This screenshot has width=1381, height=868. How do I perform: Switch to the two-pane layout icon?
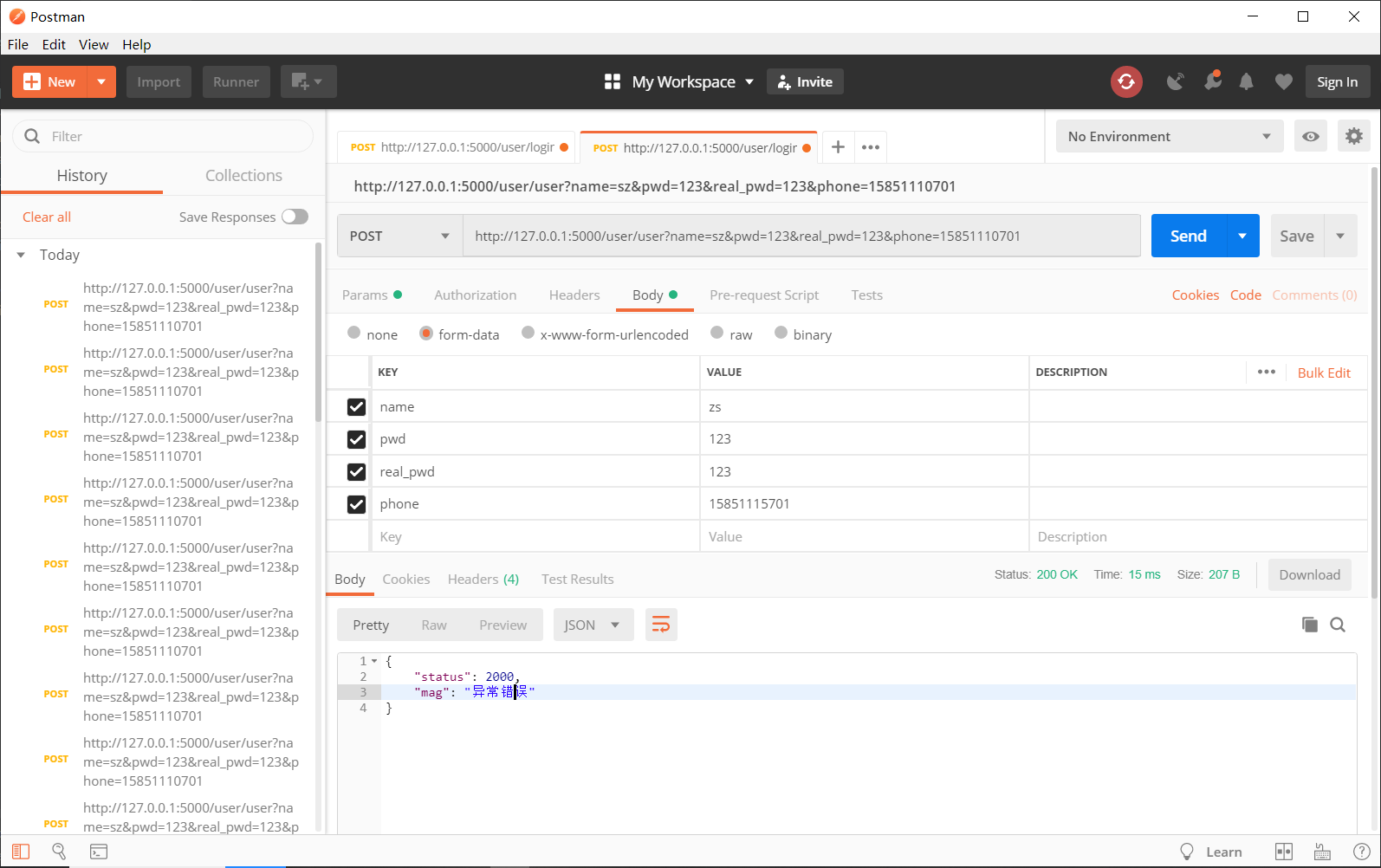1284,852
